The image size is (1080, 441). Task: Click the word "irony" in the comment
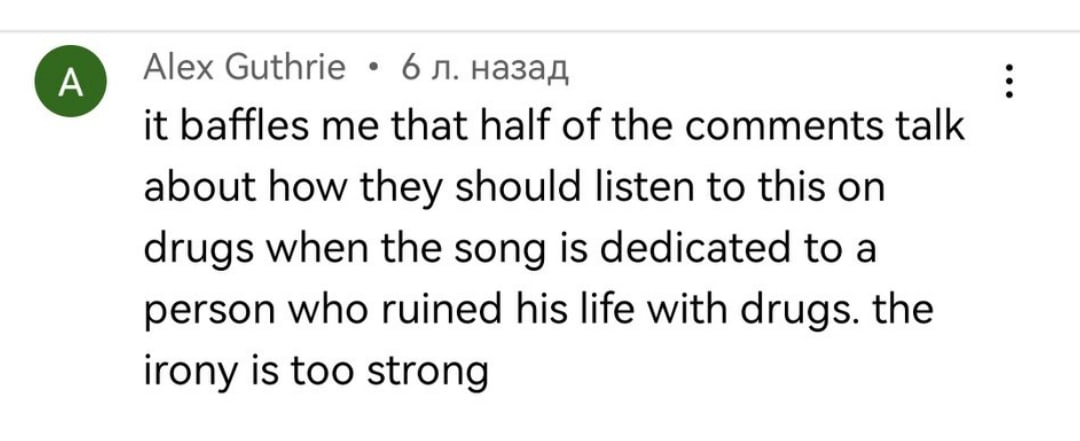pos(189,372)
